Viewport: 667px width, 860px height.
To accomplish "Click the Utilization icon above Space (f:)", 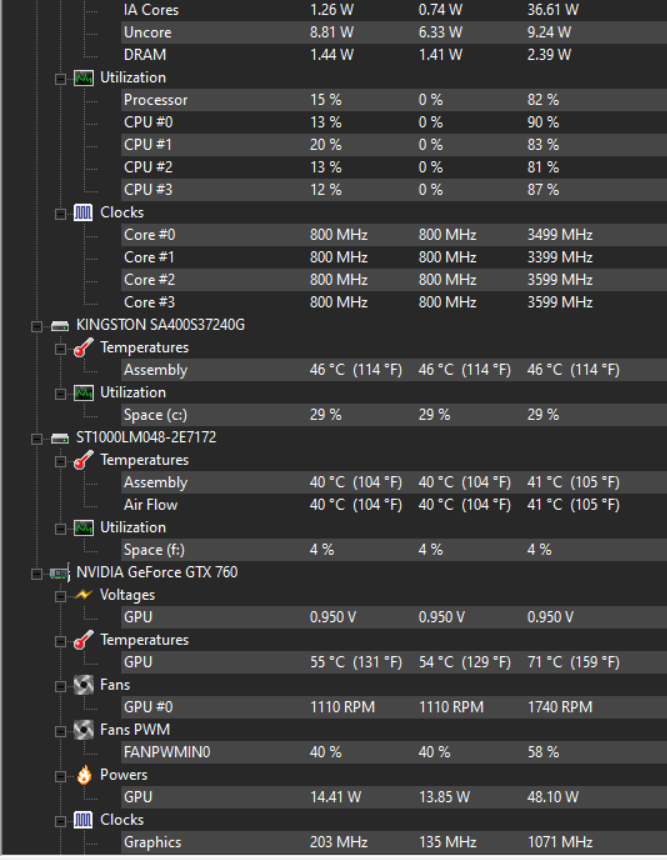I will coord(83,528).
